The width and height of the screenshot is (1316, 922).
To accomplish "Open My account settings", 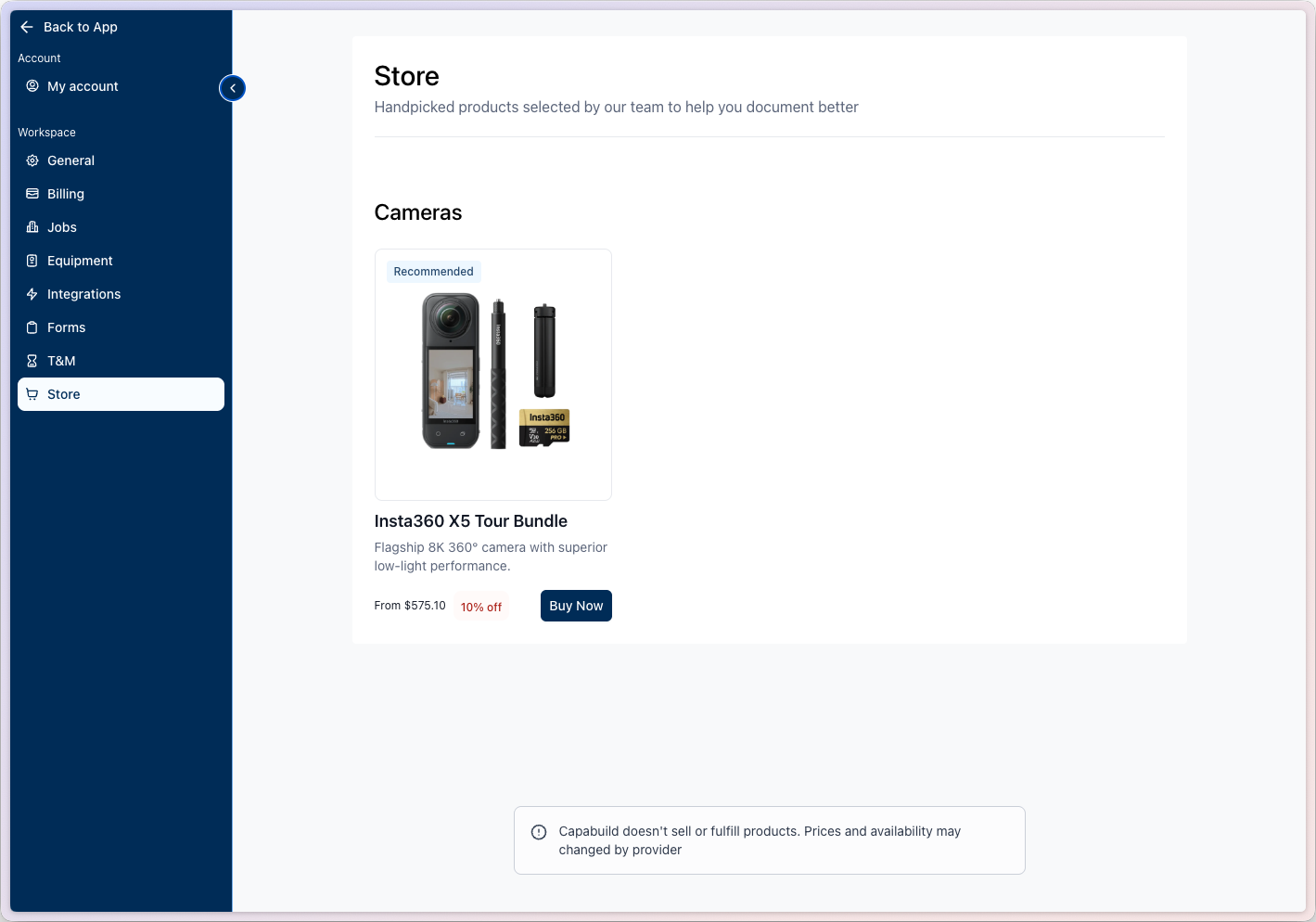I will click(x=121, y=86).
